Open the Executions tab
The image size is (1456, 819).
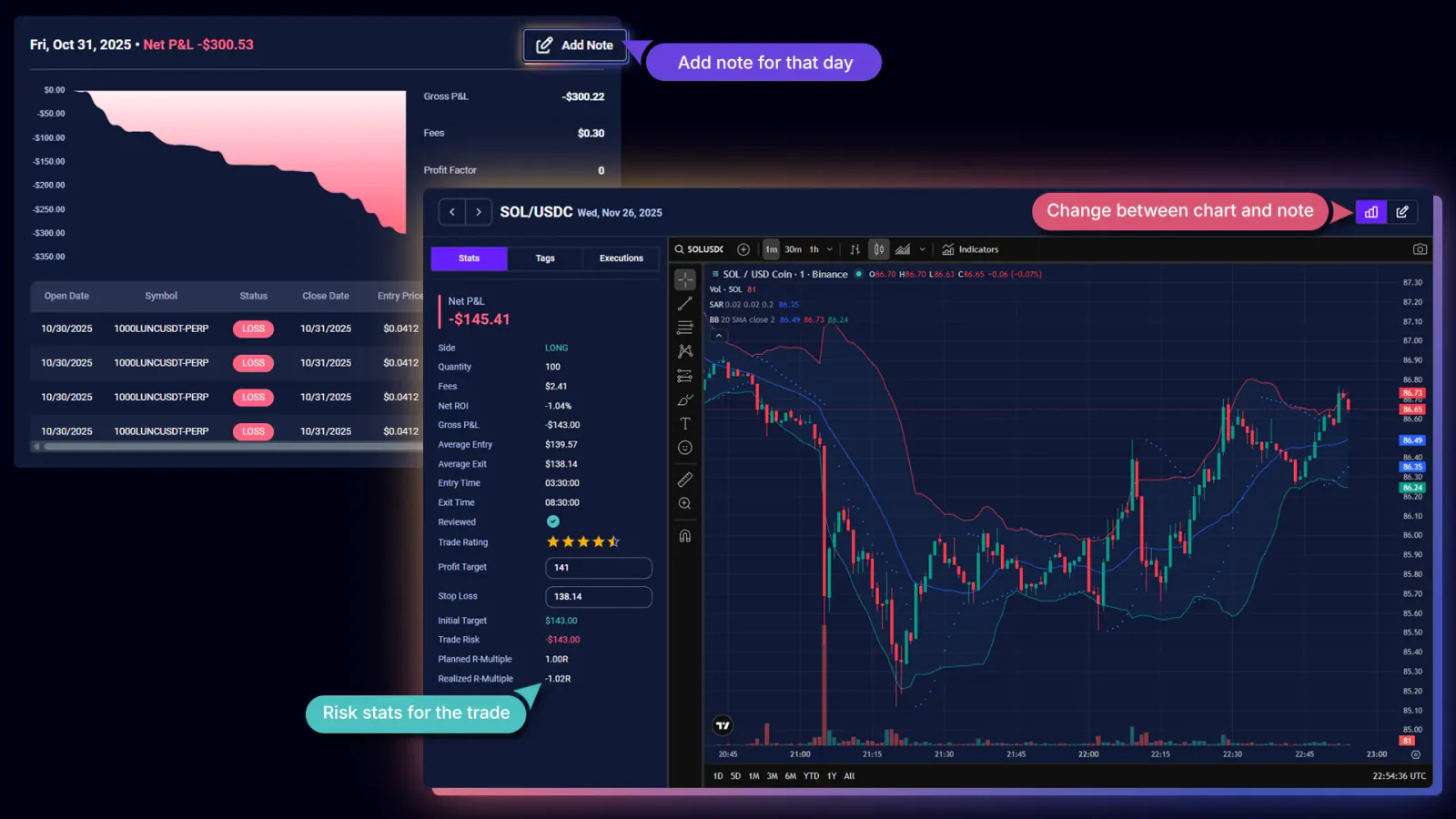pos(621,258)
